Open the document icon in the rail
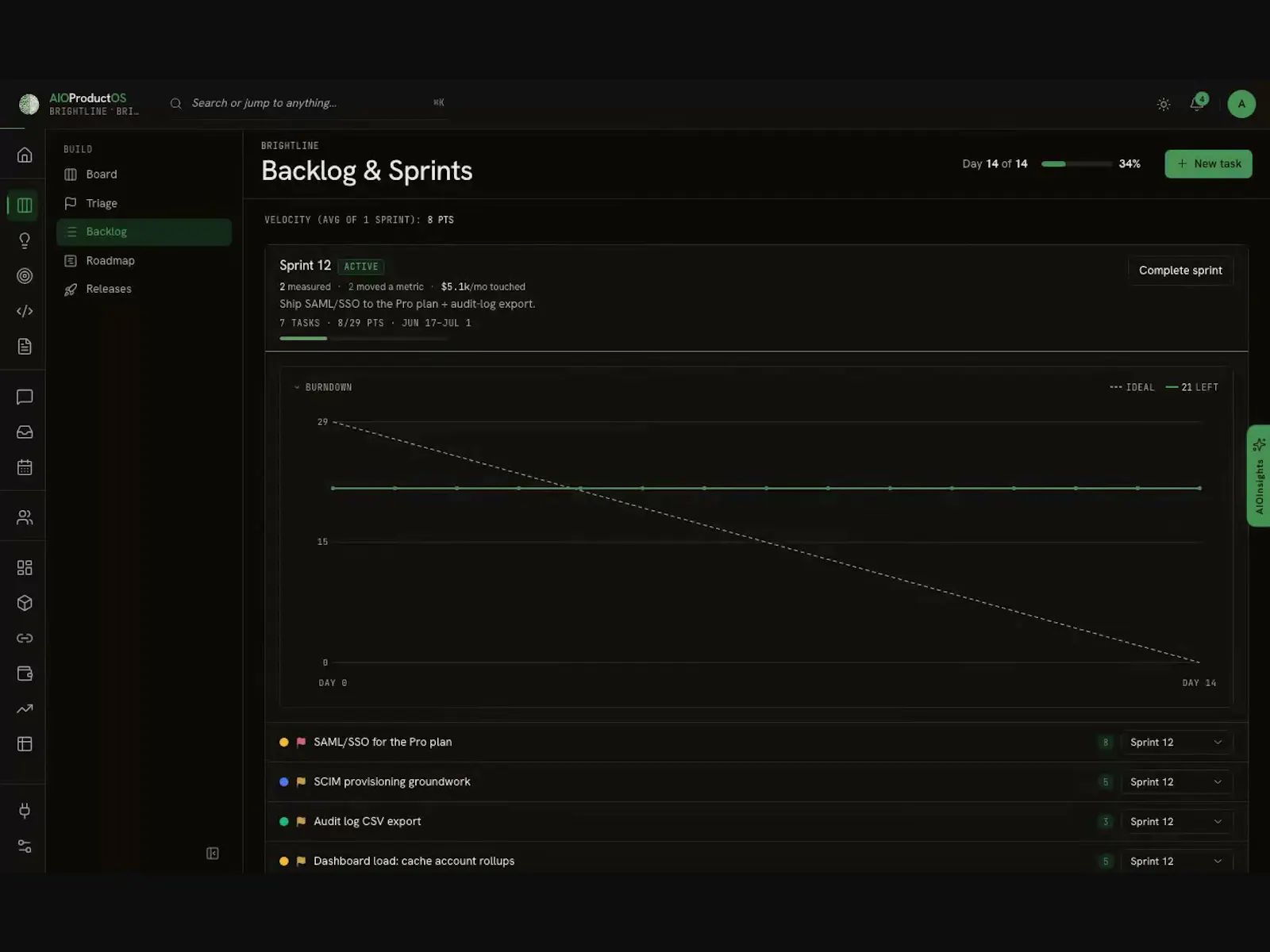The image size is (1270, 952). (25, 347)
